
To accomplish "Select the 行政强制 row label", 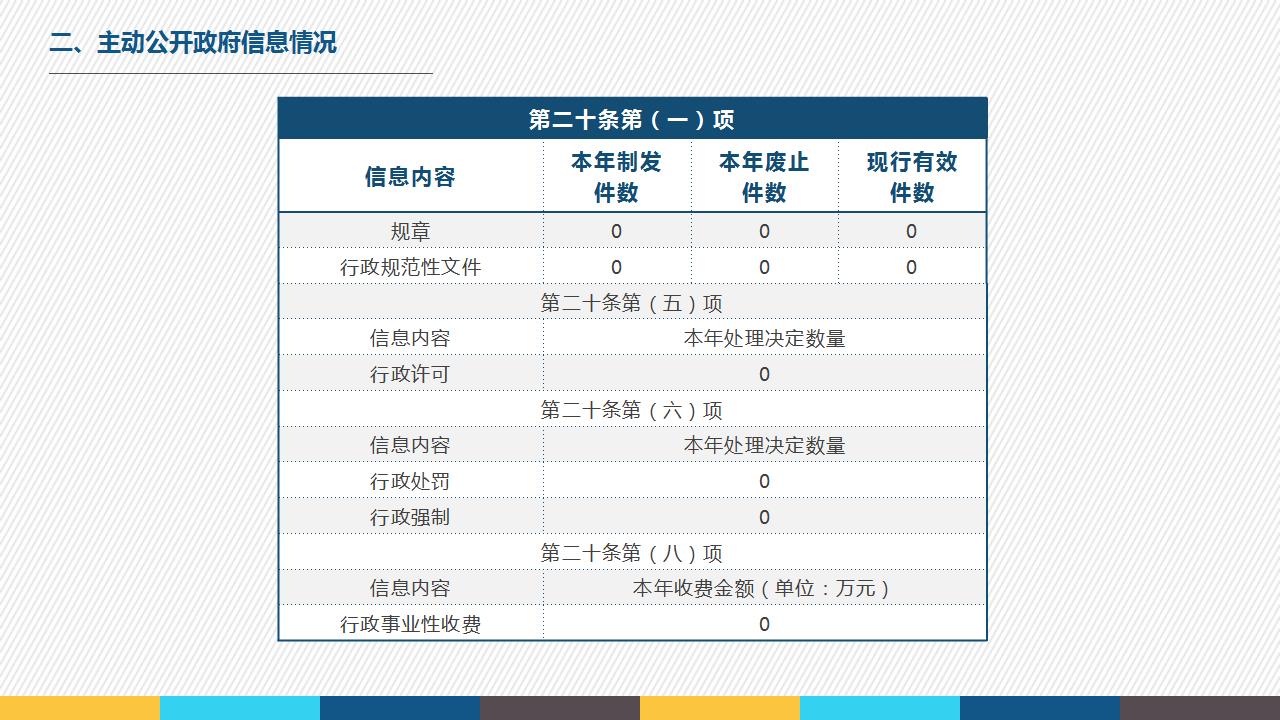I will click(410, 517).
